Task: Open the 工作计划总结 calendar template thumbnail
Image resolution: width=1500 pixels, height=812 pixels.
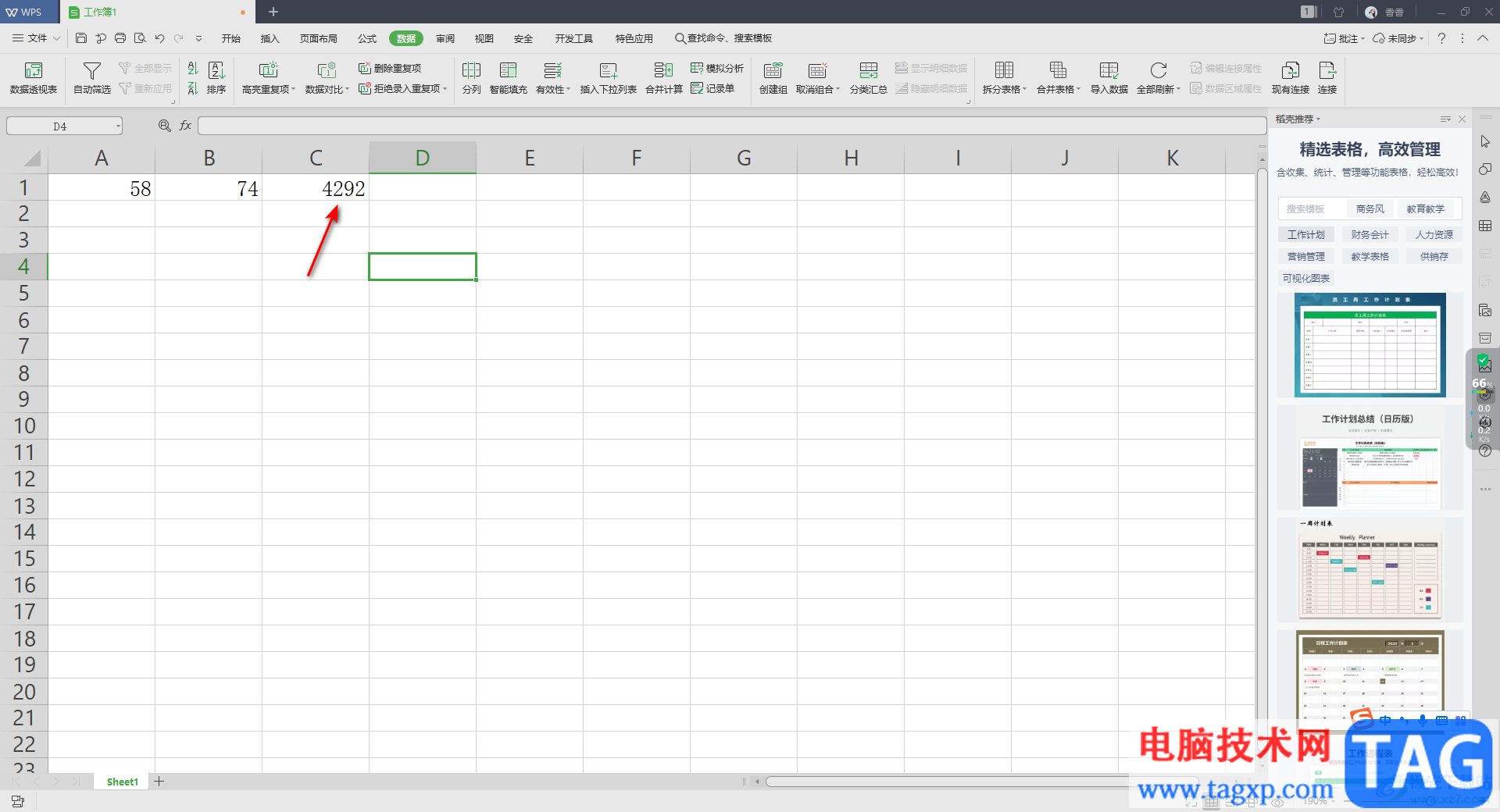Action: click(x=1370, y=458)
